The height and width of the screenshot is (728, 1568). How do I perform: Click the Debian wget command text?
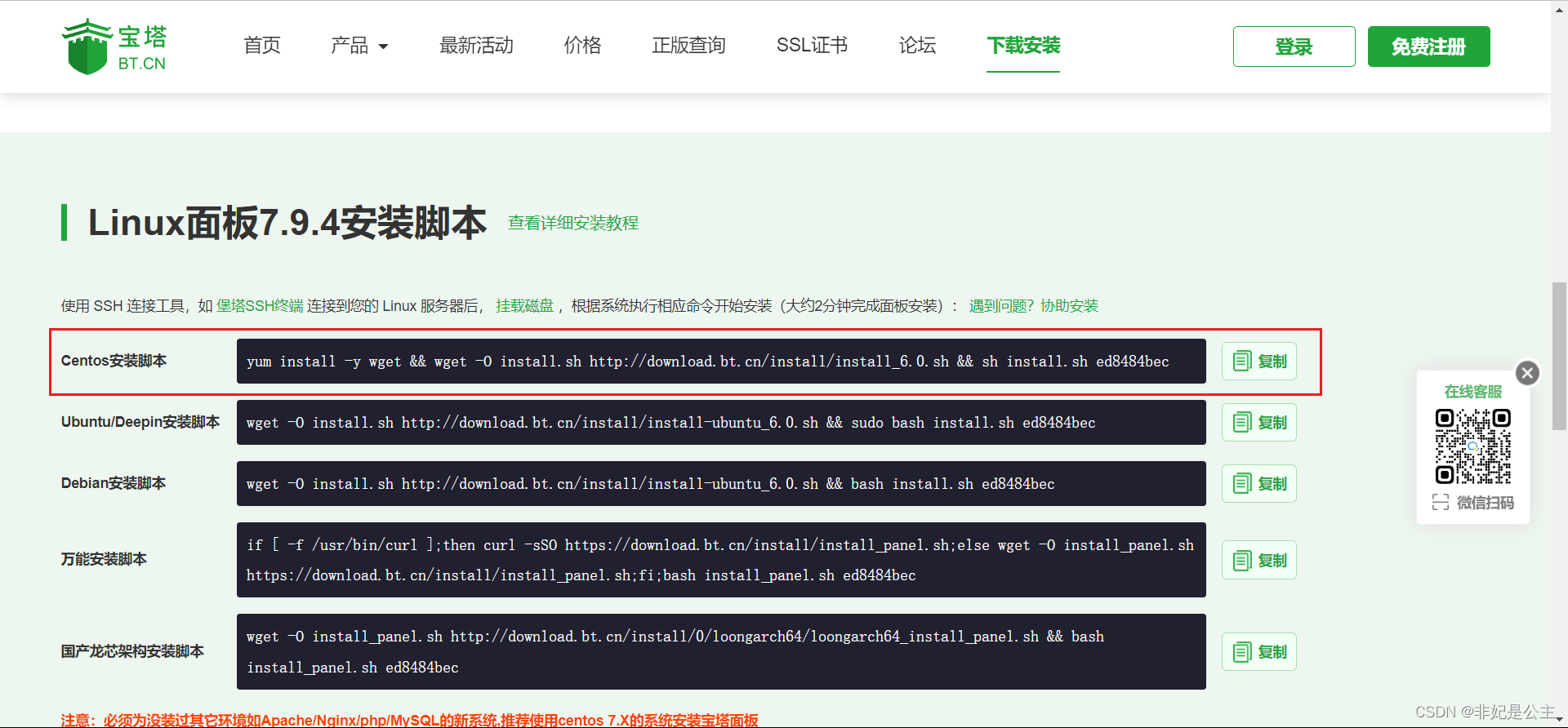coord(650,484)
